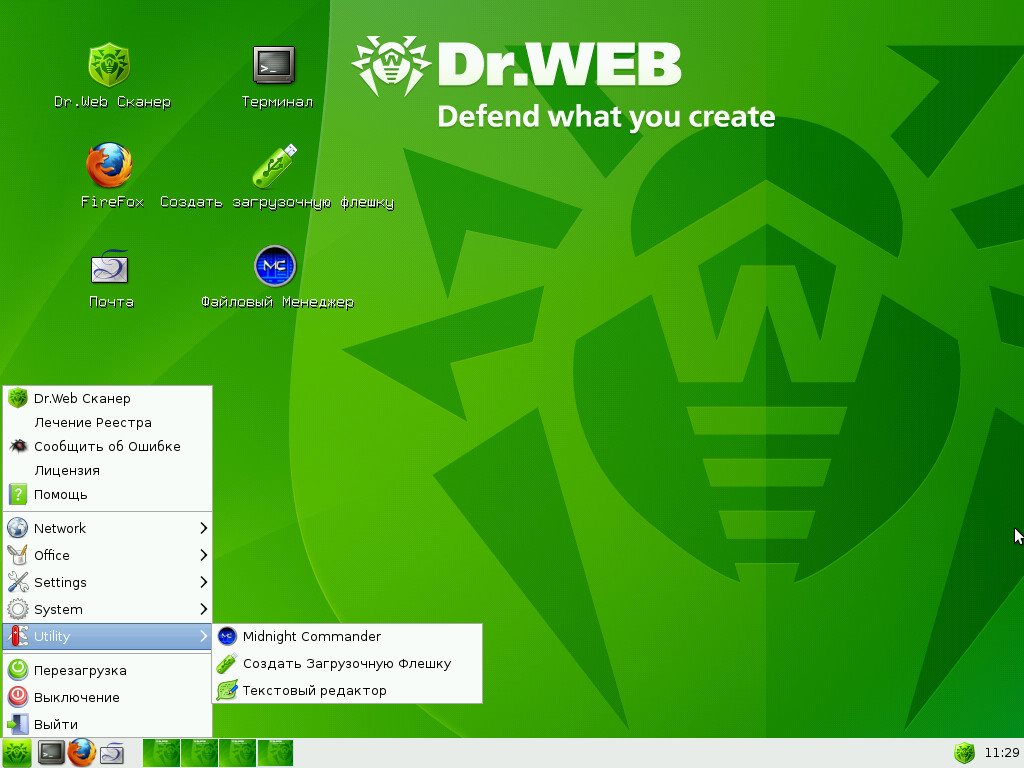This screenshot has width=1024, height=768.
Task: Expand the System submenu
Action: (x=108, y=609)
